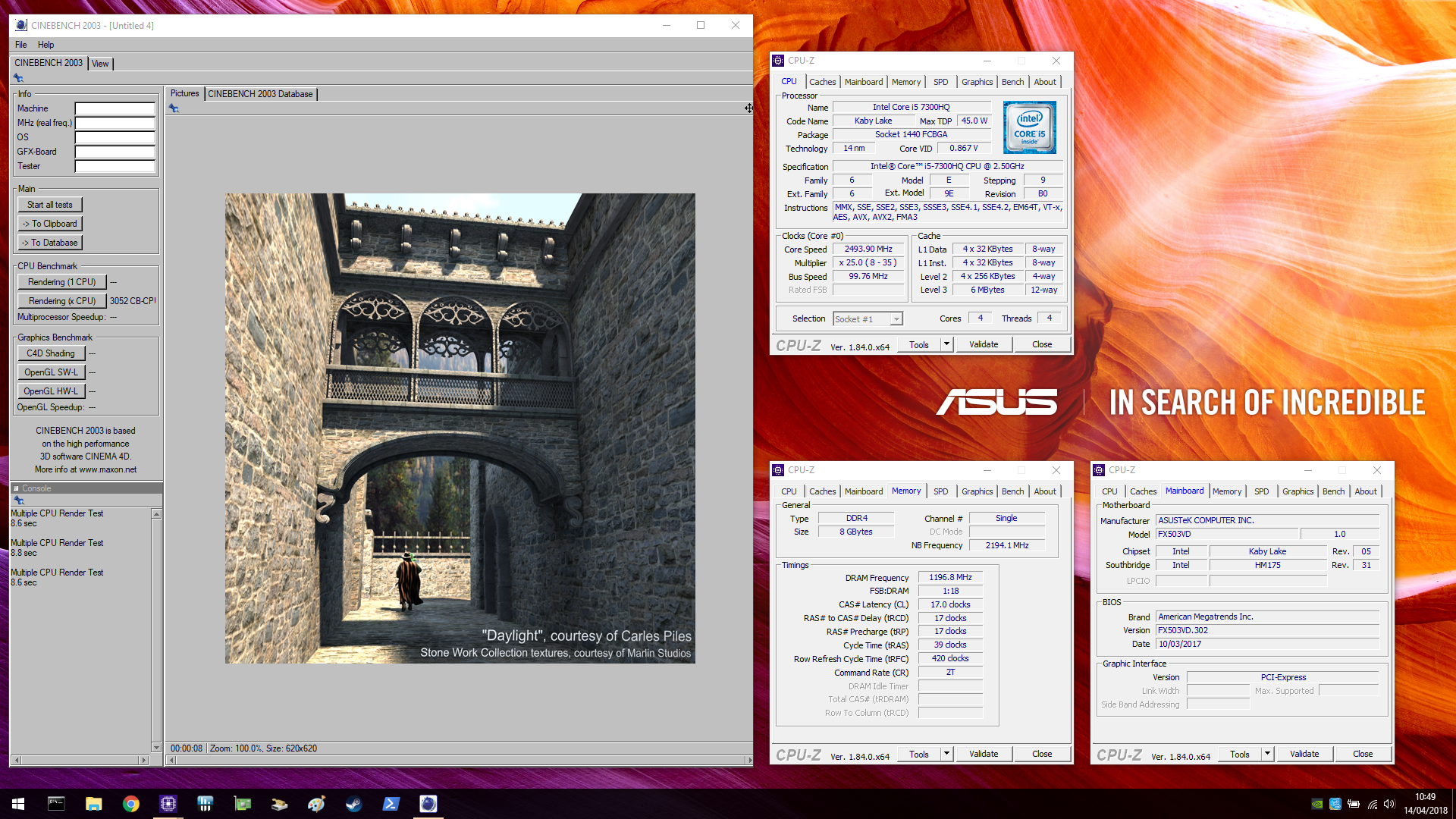Open the Help menu in CINEBENCH

46,45
